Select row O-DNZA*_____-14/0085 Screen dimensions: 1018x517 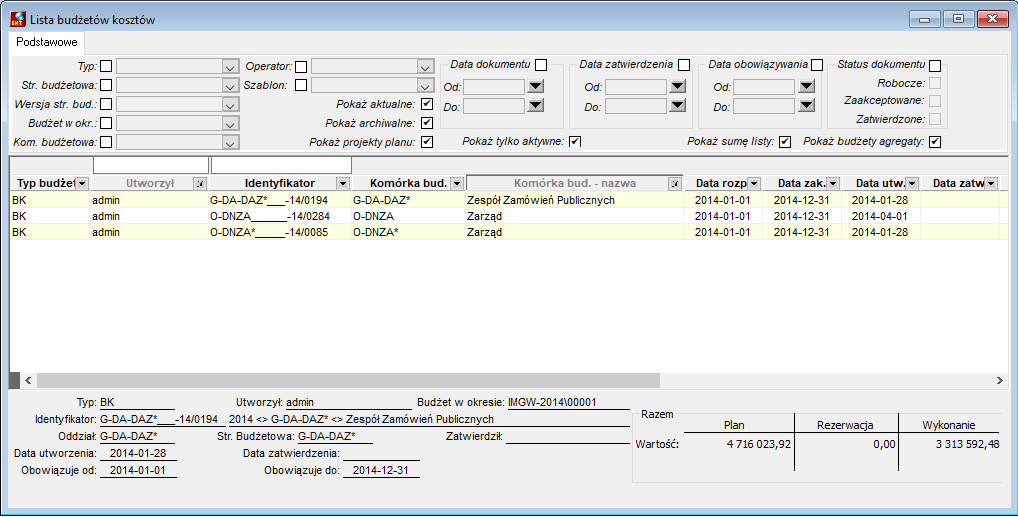pyautogui.click(x=509, y=232)
